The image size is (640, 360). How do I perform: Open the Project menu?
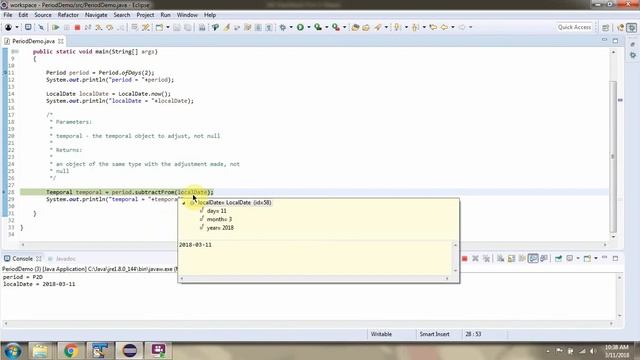pyautogui.click(x=145, y=15)
